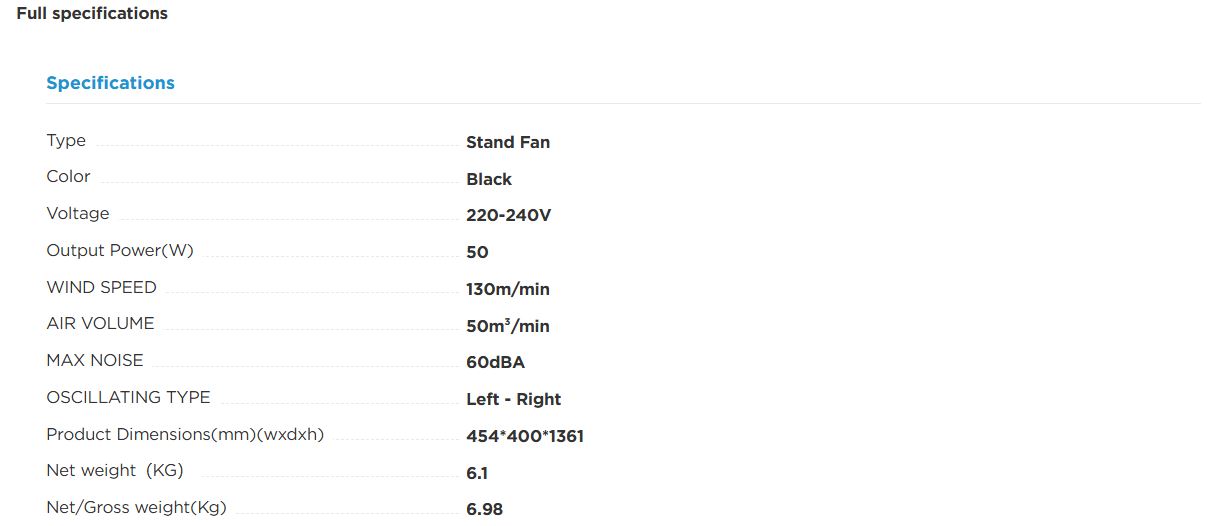Screen dimensions: 1207x526
Task: Select the 60dBA value
Action: click(x=495, y=362)
